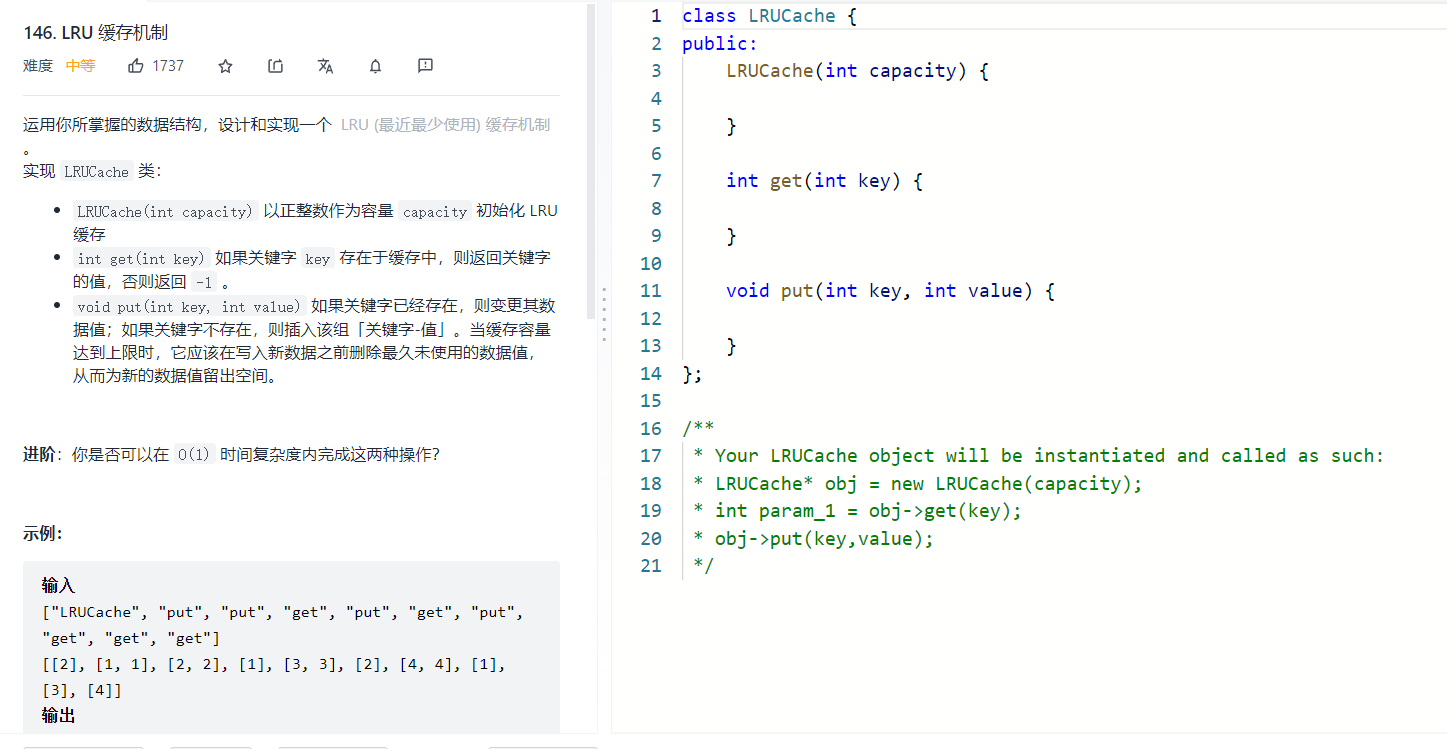Click inline code 'O(1)' in 进阶 line
Image resolution: width=1447 pixels, height=749 pixels.
194,454
